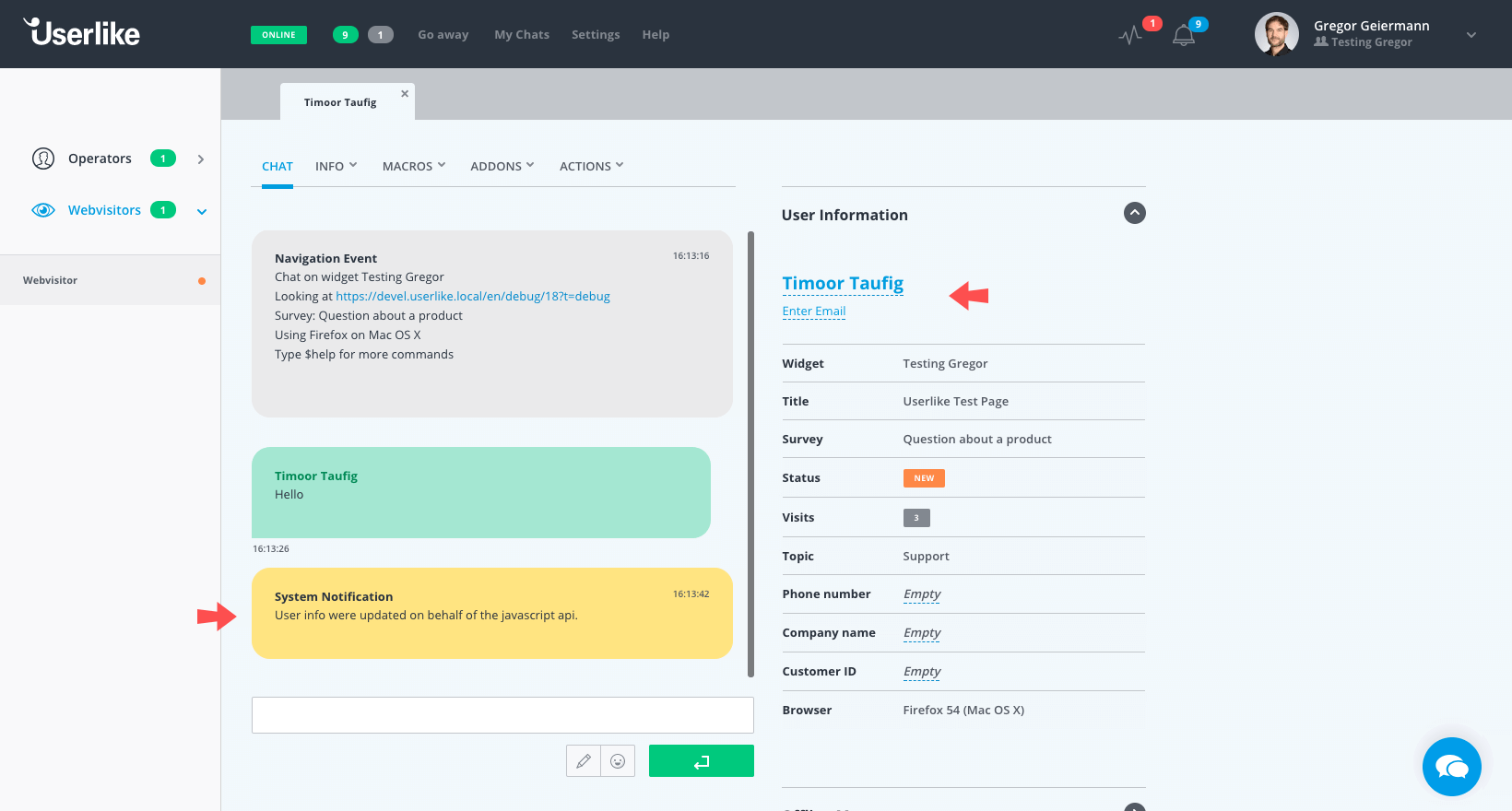
Task: Click the pencil edit icon below chat input
Action: 583,761
